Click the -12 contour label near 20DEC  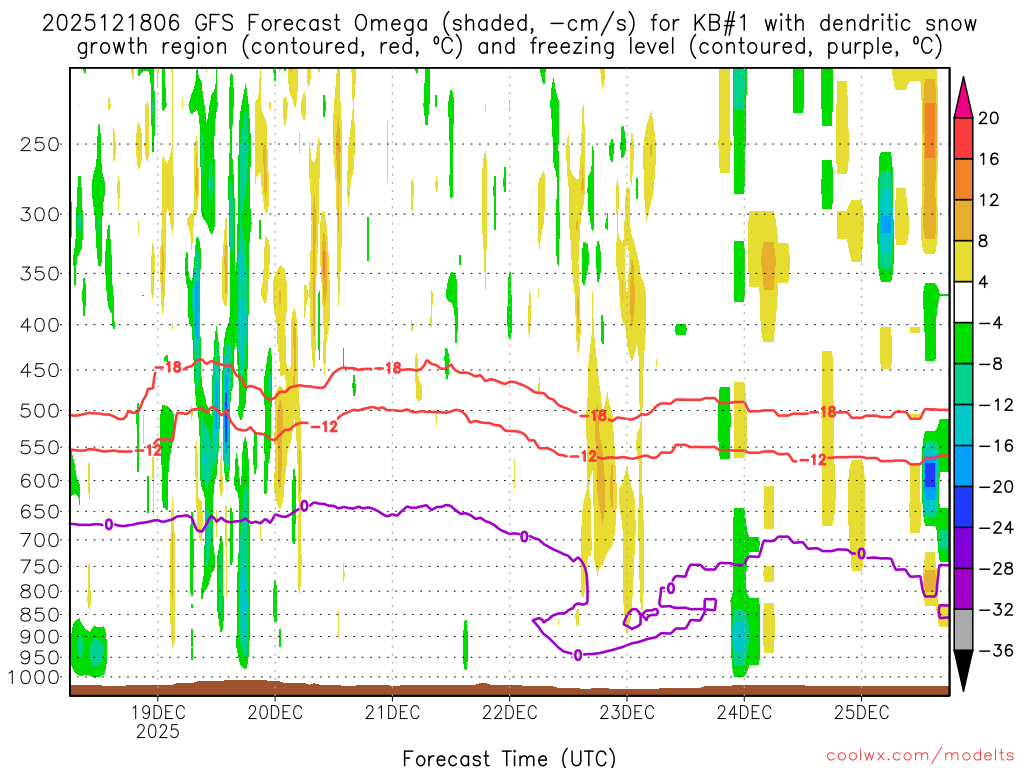click(325, 427)
